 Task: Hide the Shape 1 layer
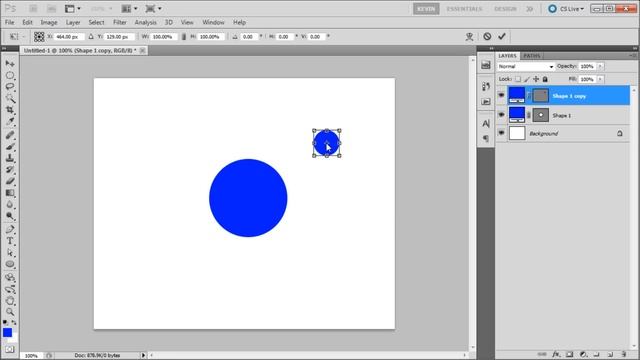tap(501, 115)
